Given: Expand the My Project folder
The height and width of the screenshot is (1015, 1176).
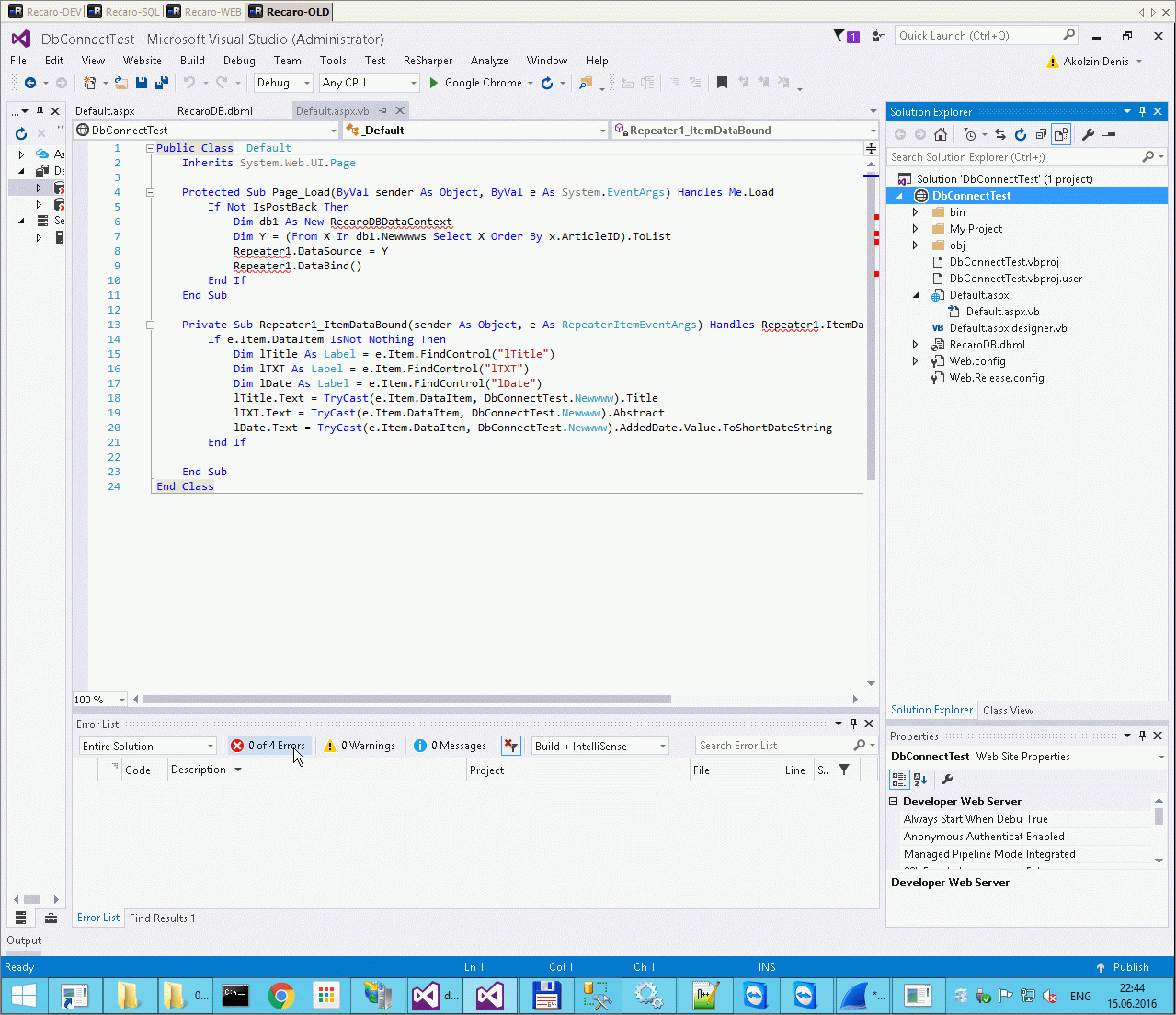Looking at the screenshot, I should (915, 229).
